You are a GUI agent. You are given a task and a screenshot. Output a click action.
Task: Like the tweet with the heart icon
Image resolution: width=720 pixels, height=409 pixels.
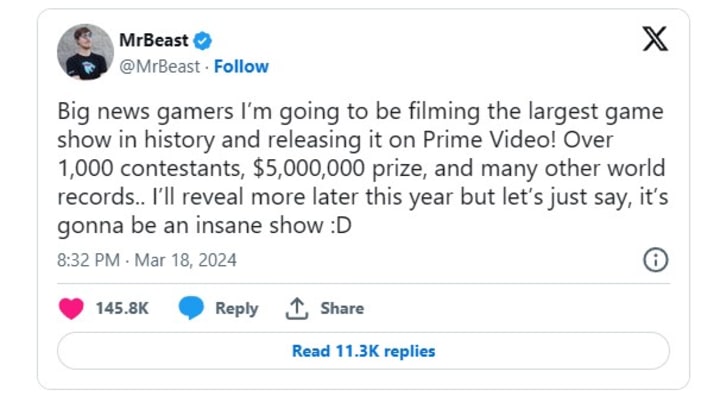pos(71,308)
